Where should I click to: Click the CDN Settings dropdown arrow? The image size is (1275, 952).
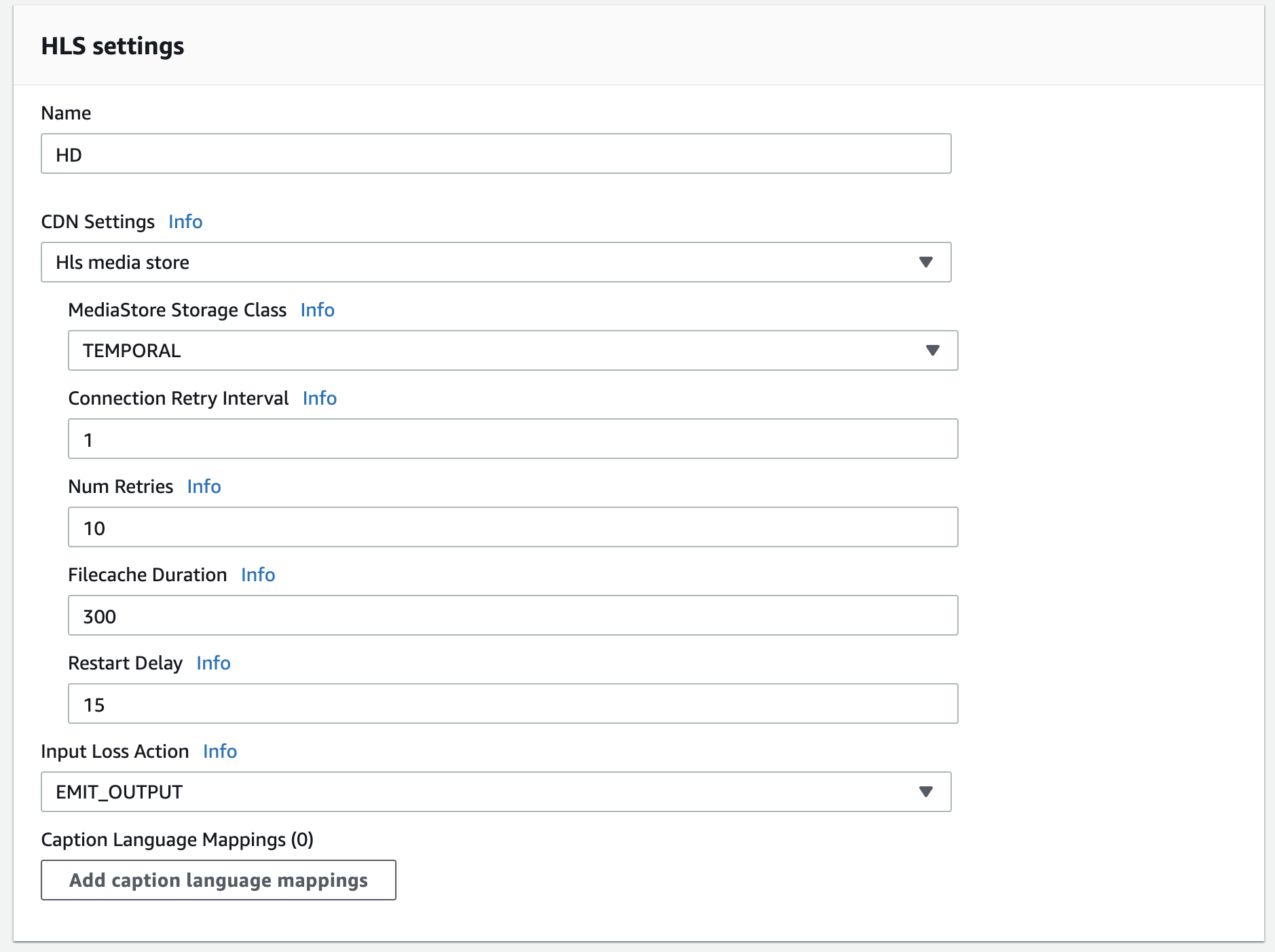(x=925, y=263)
